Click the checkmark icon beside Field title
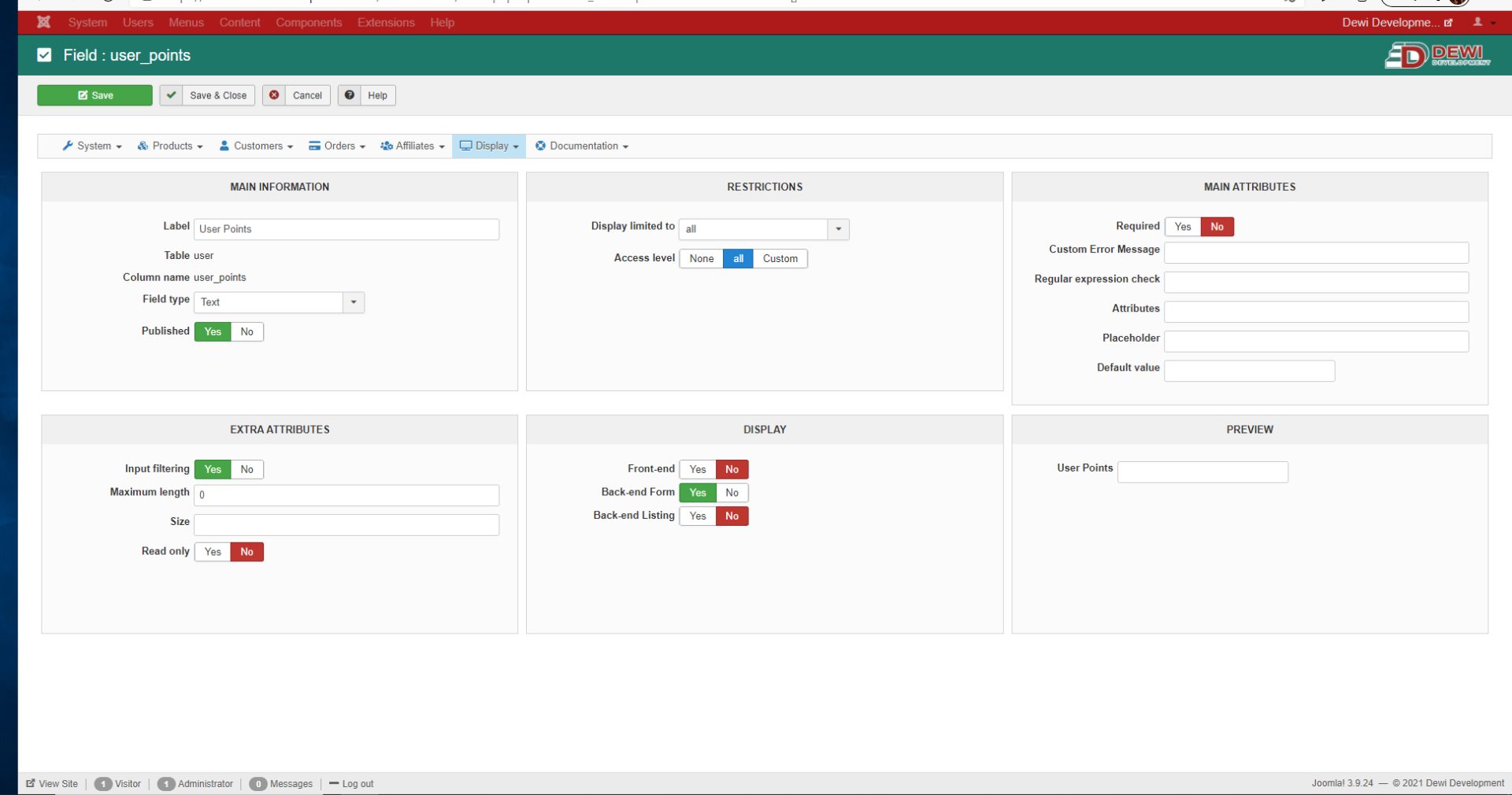Viewport: 1512px width, 795px height. click(x=44, y=55)
